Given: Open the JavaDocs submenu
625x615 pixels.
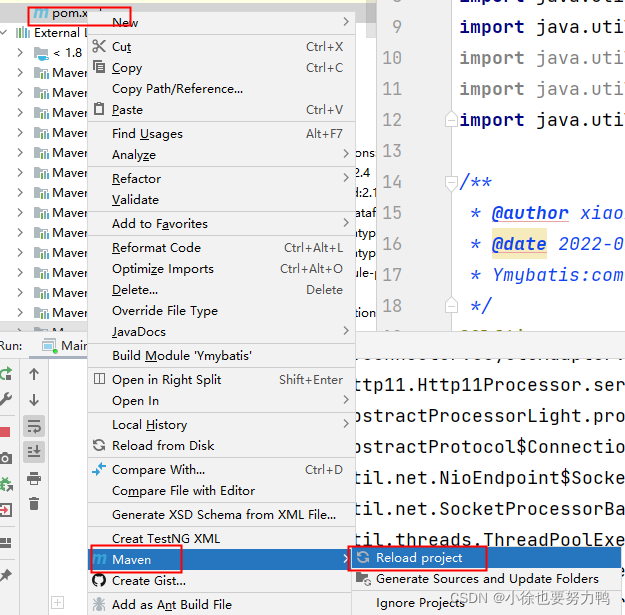Looking at the screenshot, I should click(221, 331).
